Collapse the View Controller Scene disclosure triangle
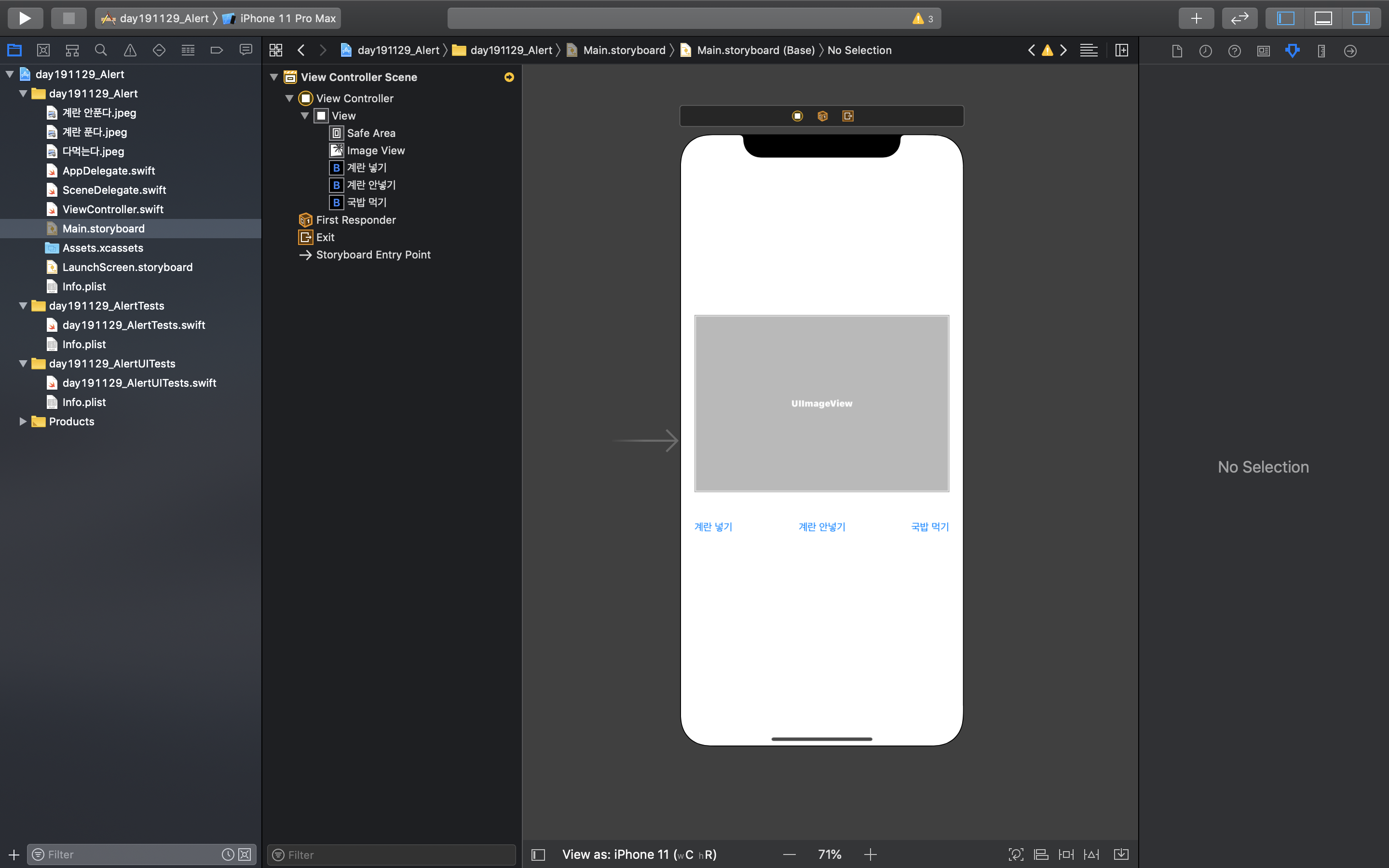Viewport: 1389px width, 868px height. pos(274,77)
